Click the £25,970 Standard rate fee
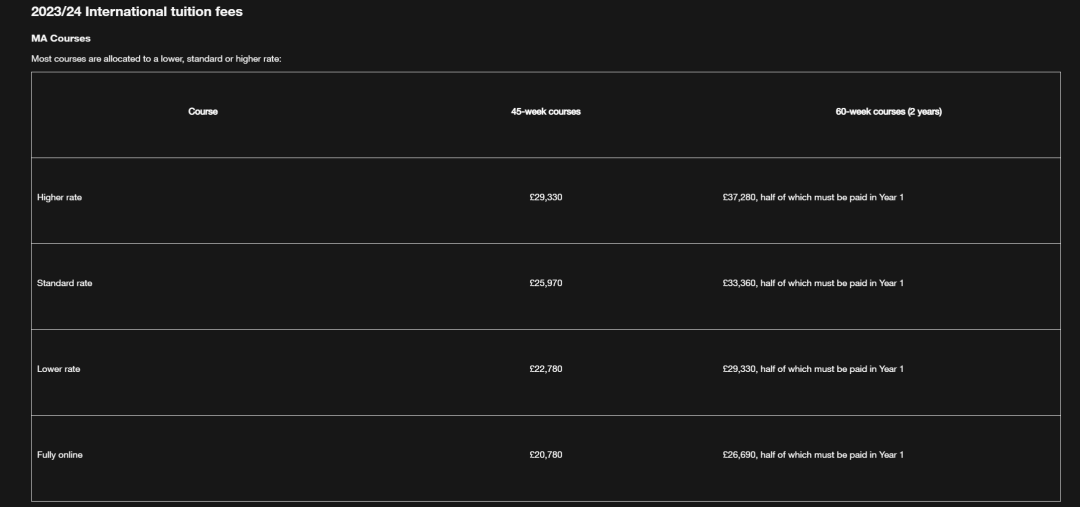 (x=546, y=283)
